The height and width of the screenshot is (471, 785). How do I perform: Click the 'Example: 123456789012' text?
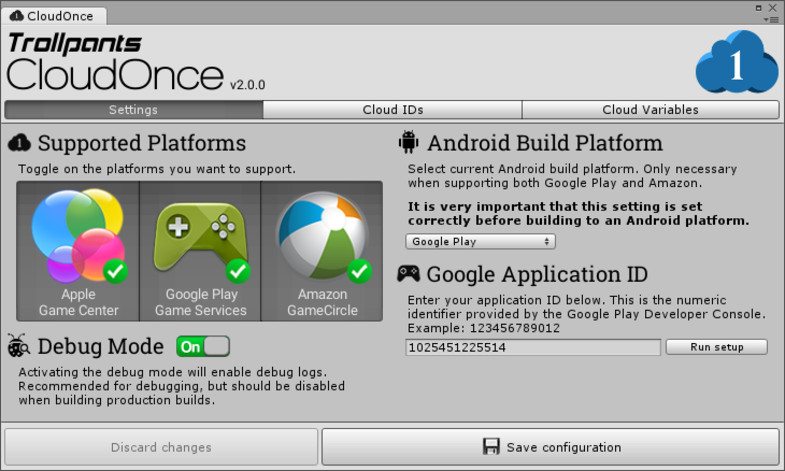pyautogui.click(x=484, y=328)
